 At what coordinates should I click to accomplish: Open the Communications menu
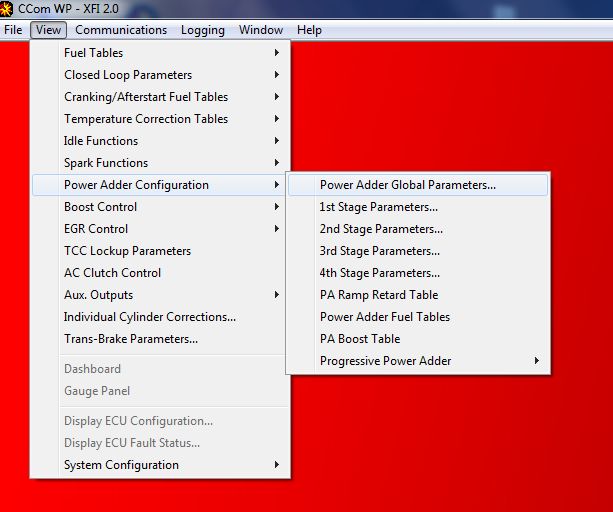[121, 30]
